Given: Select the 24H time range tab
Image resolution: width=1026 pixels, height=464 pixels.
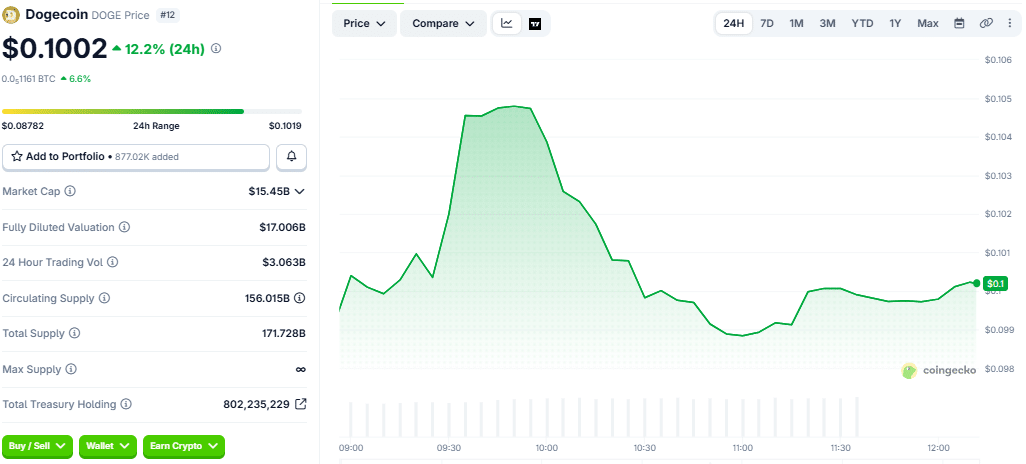Looking at the screenshot, I should (x=734, y=24).
